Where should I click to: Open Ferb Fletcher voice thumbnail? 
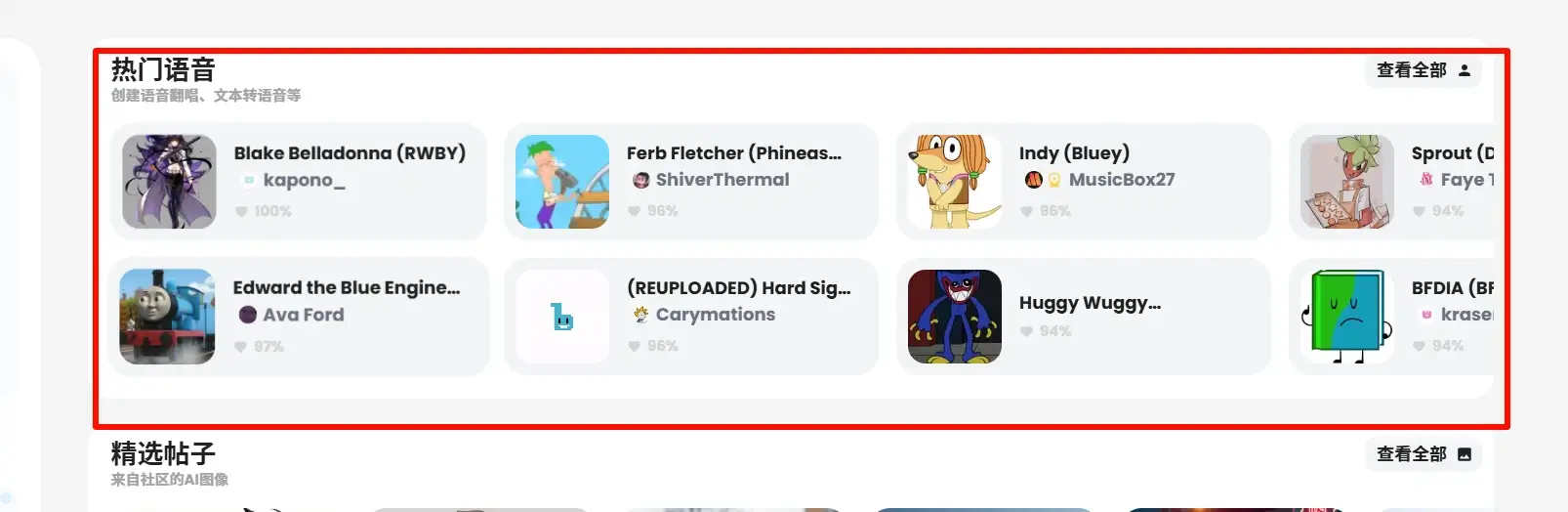click(x=562, y=182)
